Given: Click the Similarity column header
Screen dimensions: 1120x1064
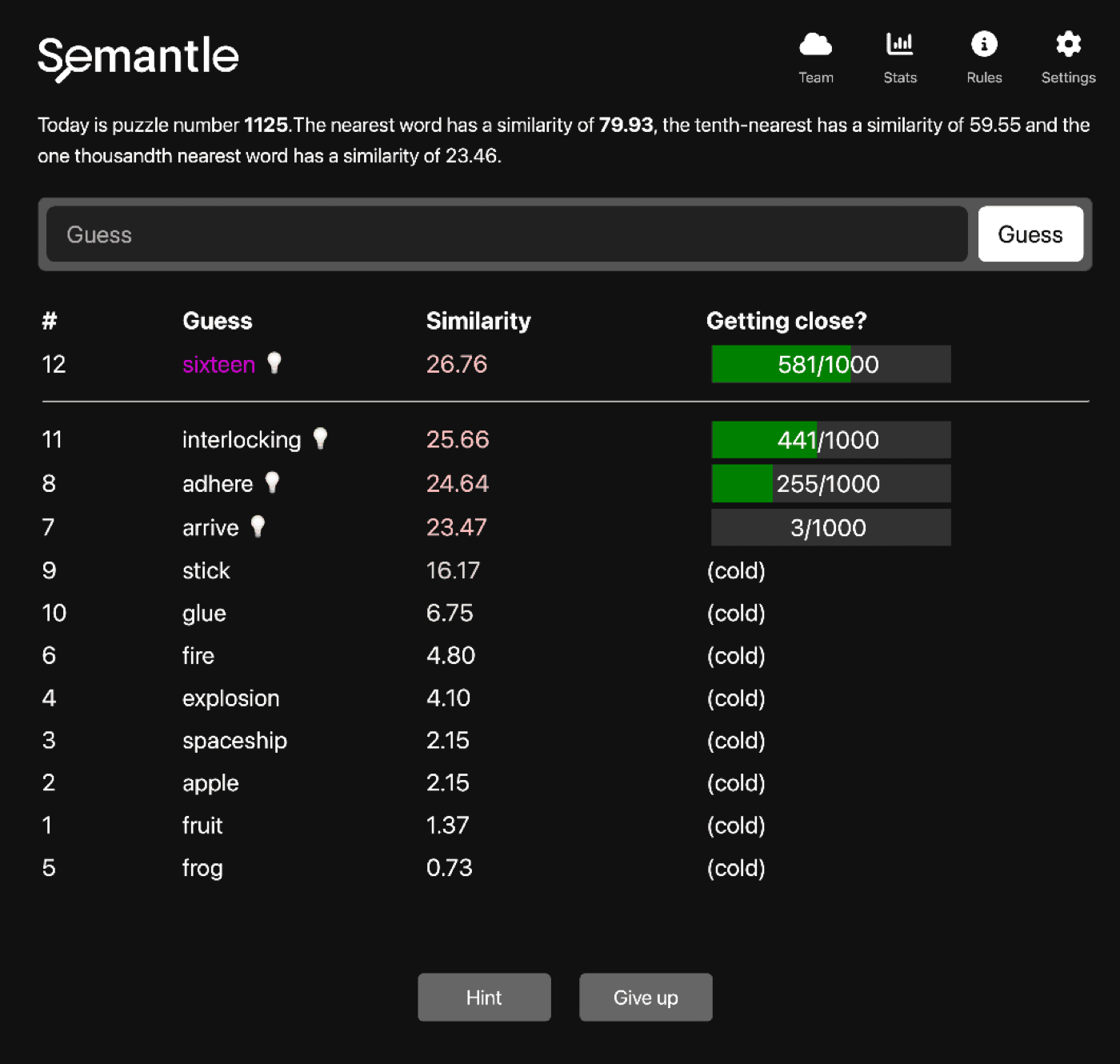Looking at the screenshot, I should coord(478,321).
